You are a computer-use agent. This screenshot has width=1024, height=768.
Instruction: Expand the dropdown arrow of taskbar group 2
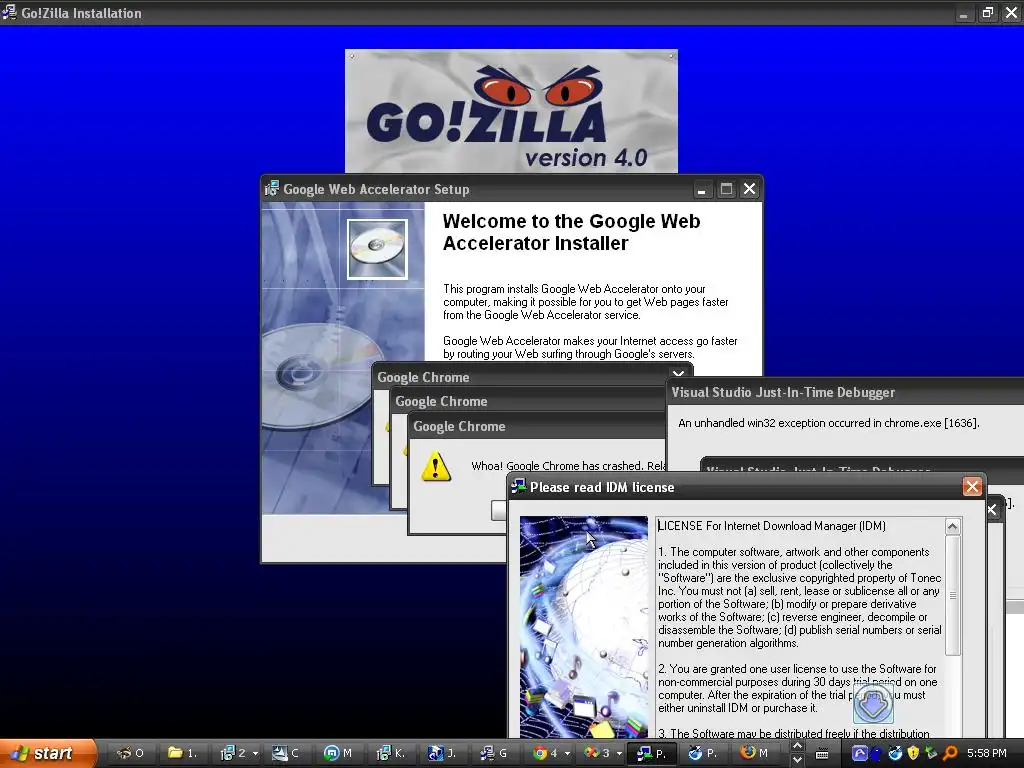pyautogui.click(x=255, y=754)
